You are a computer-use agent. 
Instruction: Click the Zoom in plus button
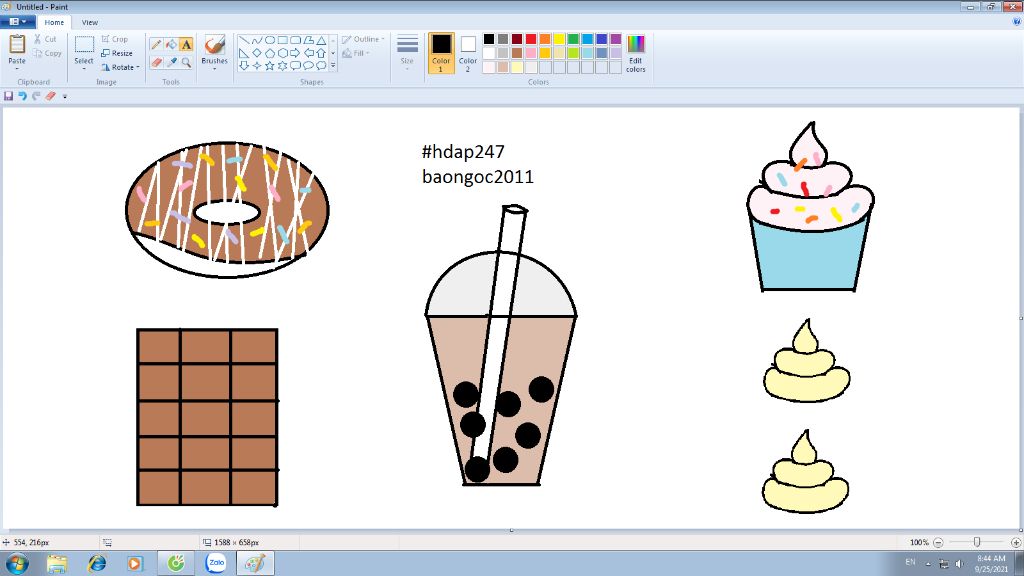tap(1016, 542)
